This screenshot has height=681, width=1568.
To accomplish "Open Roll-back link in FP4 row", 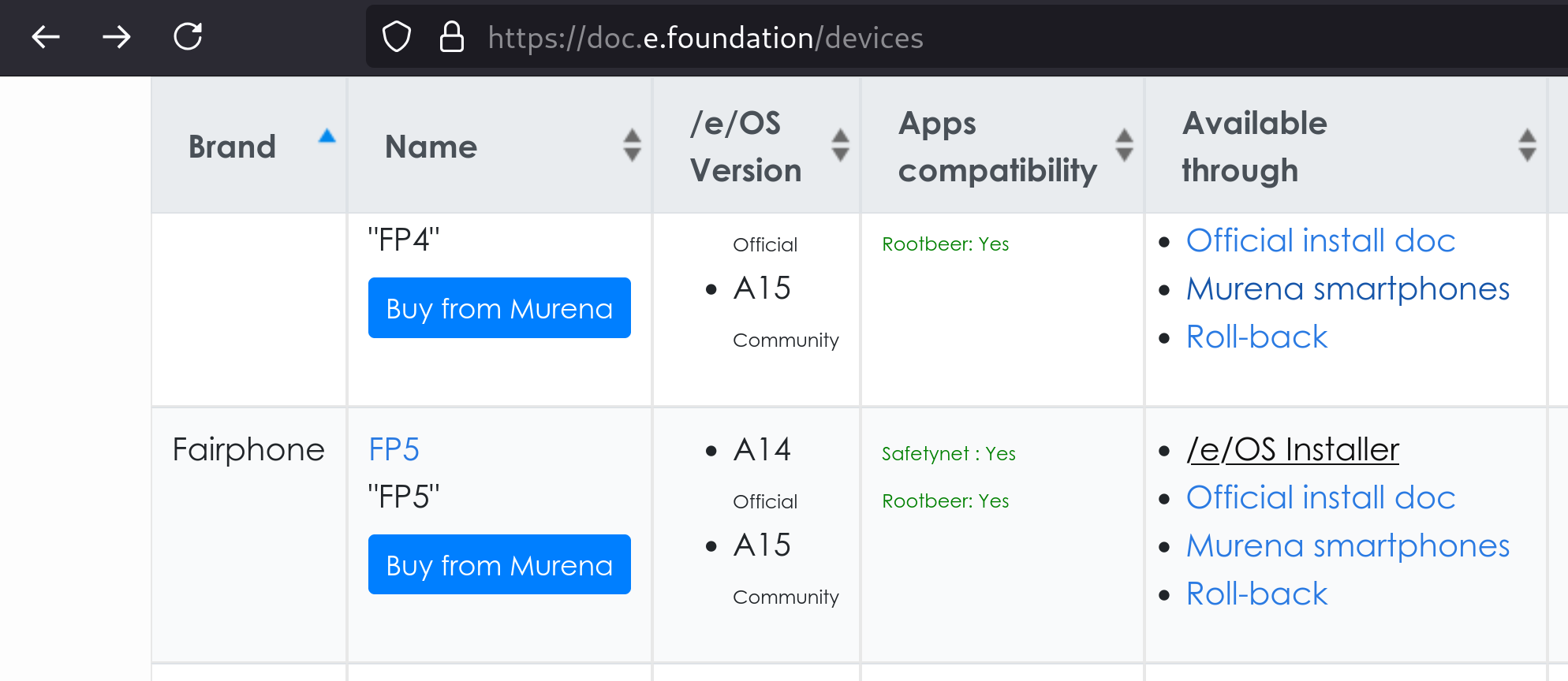I will tap(1256, 337).
